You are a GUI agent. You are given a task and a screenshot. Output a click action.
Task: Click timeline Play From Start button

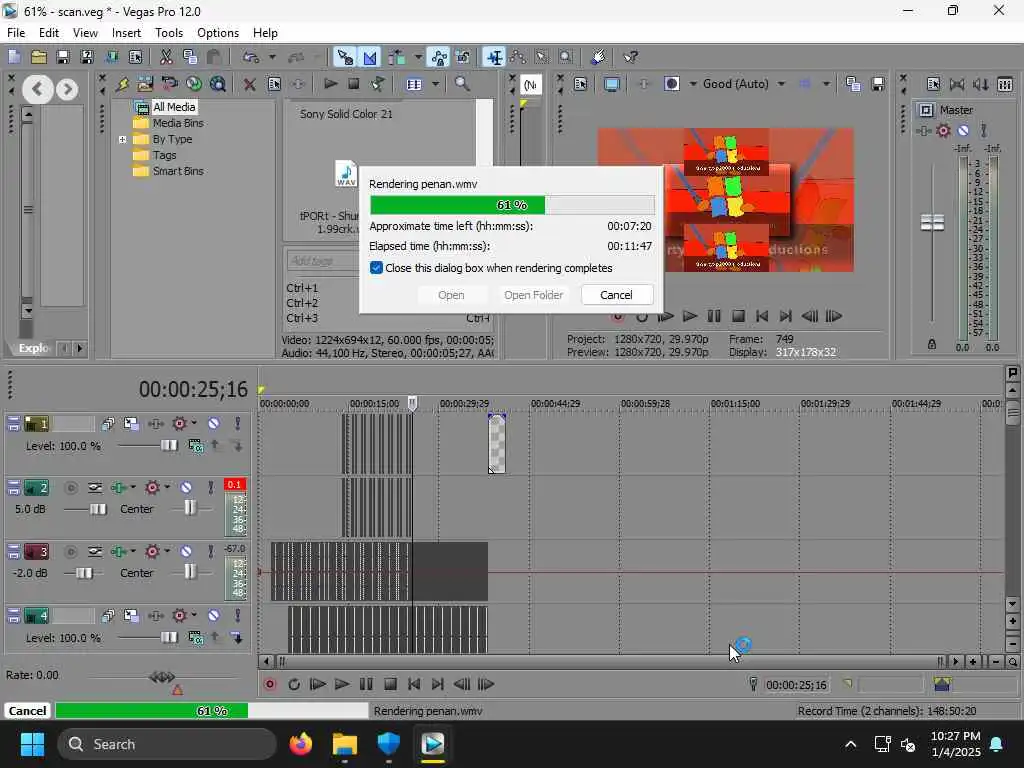click(x=317, y=684)
